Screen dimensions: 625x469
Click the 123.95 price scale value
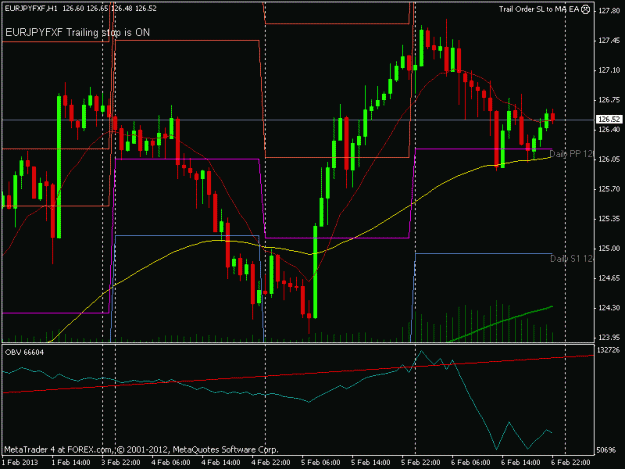609,338
